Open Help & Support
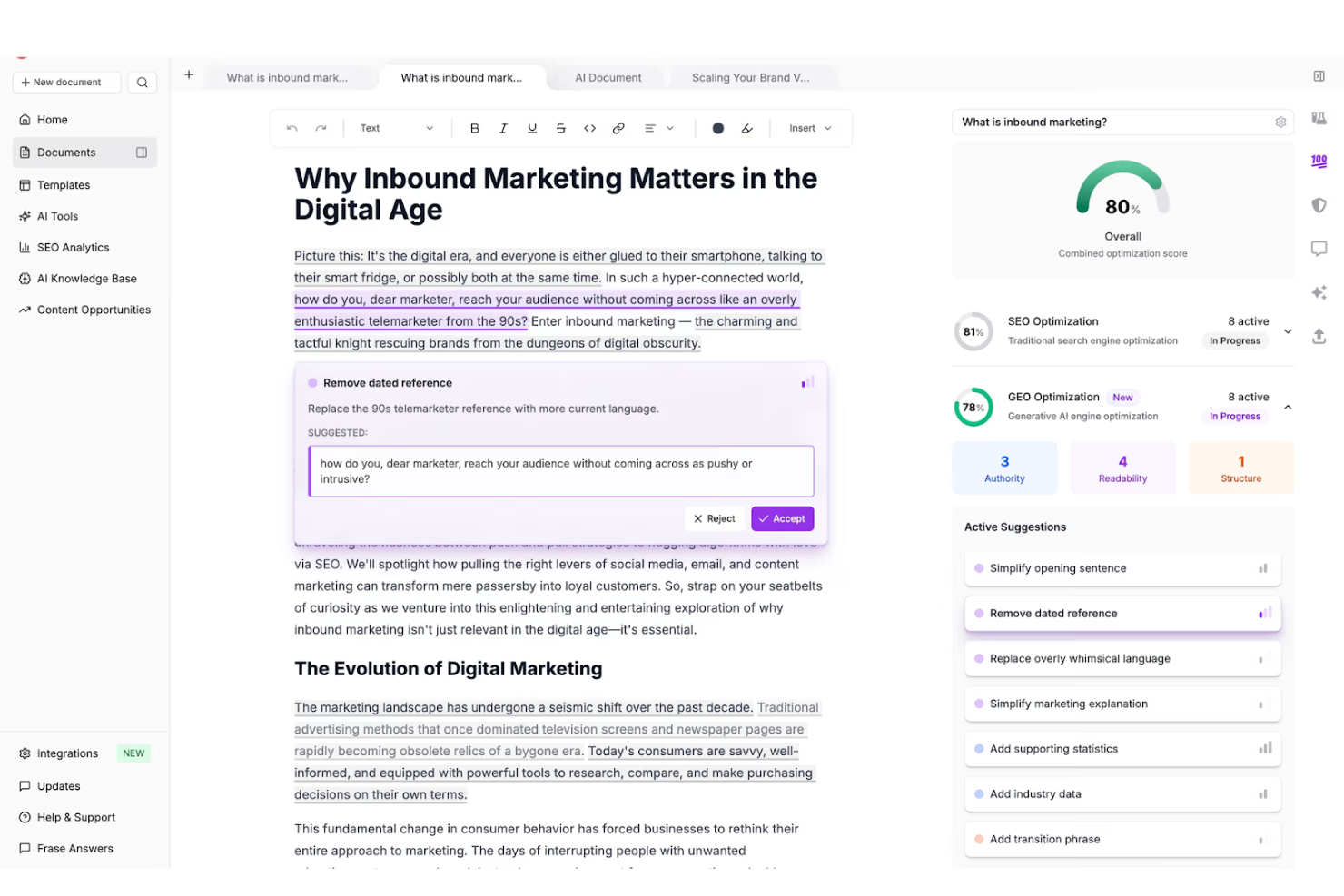This screenshot has height=896, width=1344. (x=84, y=817)
